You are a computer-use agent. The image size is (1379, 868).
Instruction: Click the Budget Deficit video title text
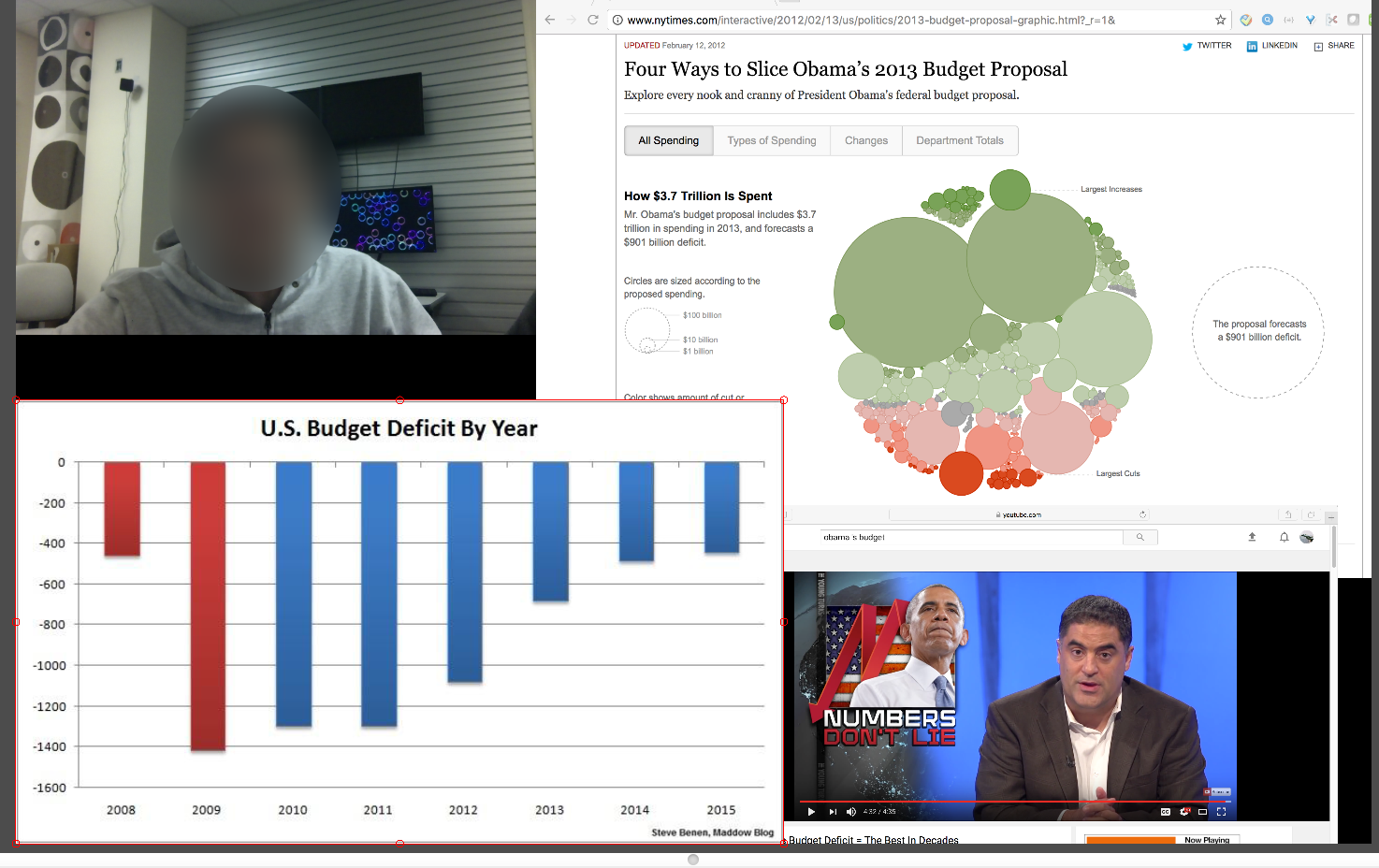coord(874,840)
